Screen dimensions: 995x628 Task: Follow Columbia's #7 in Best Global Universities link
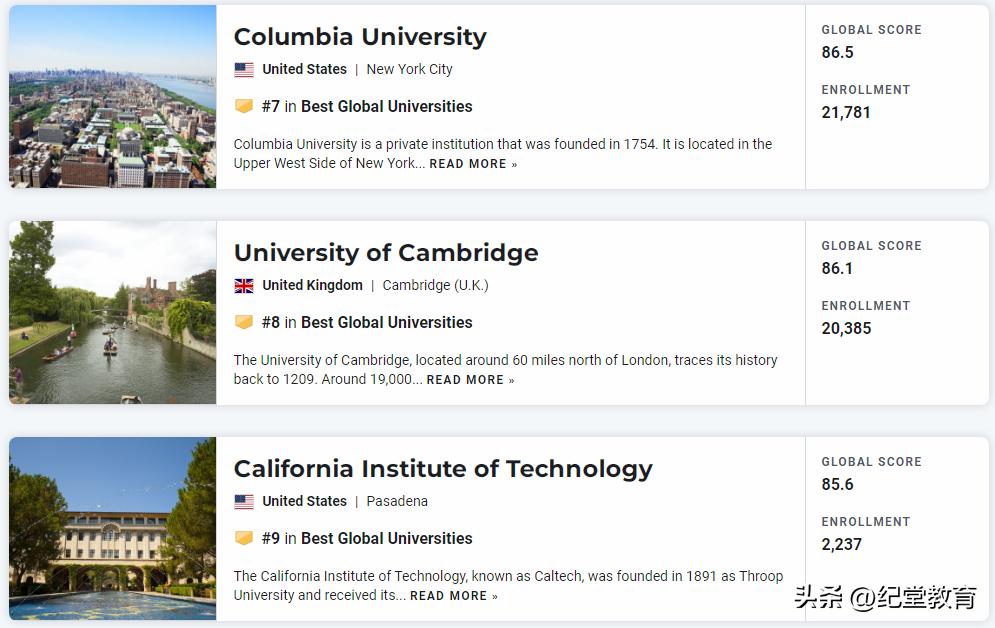click(367, 106)
